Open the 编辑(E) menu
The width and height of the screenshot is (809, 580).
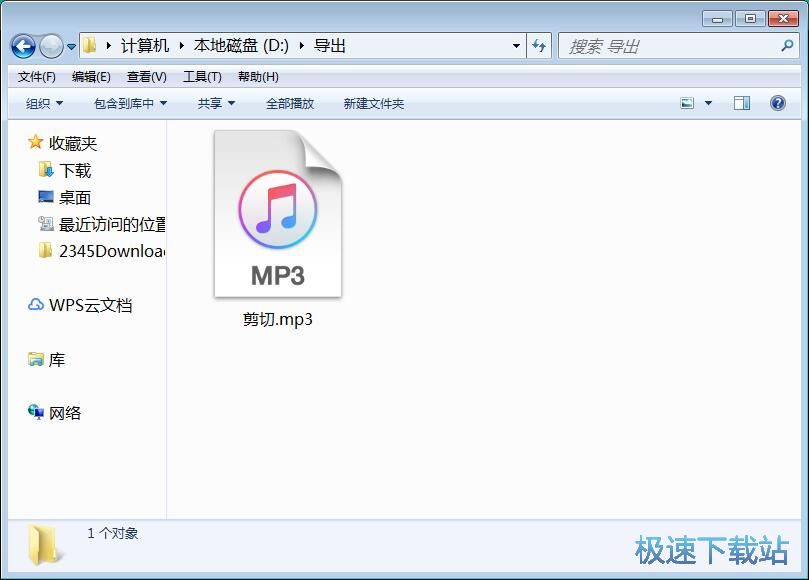tap(91, 77)
